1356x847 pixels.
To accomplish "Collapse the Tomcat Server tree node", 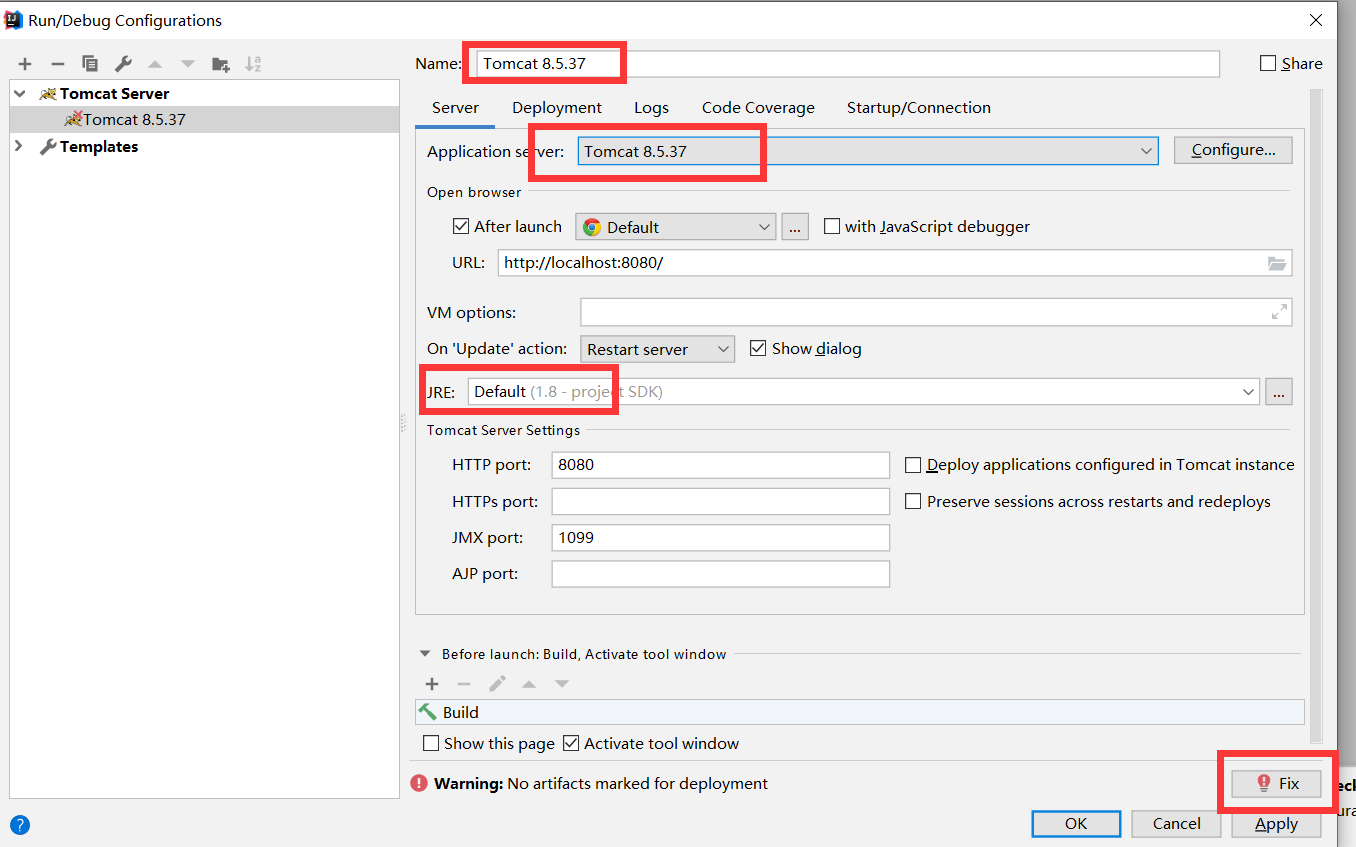I will pos(20,93).
